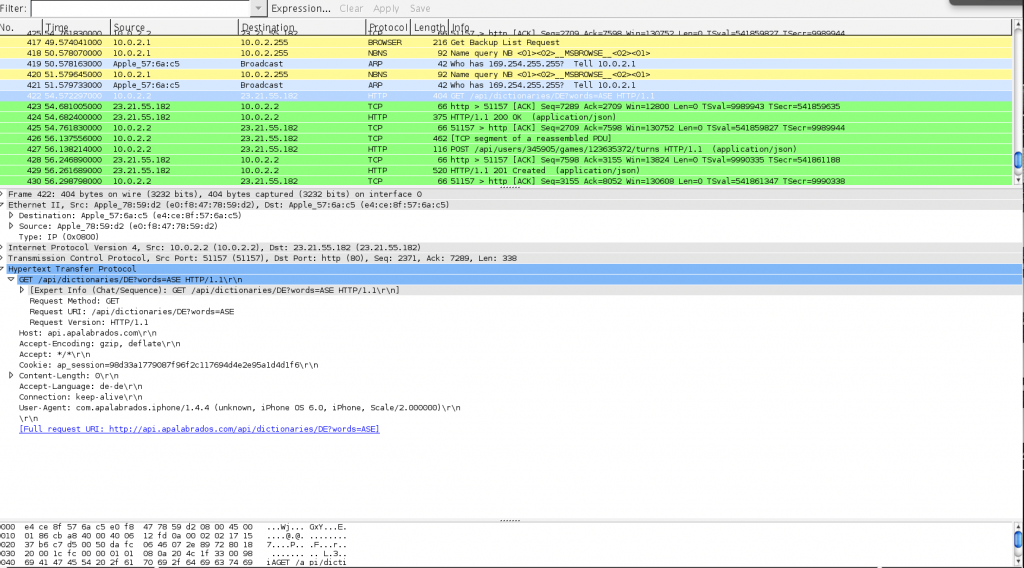
Task: Click the full request URI link
Action: (x=199, y=429)
